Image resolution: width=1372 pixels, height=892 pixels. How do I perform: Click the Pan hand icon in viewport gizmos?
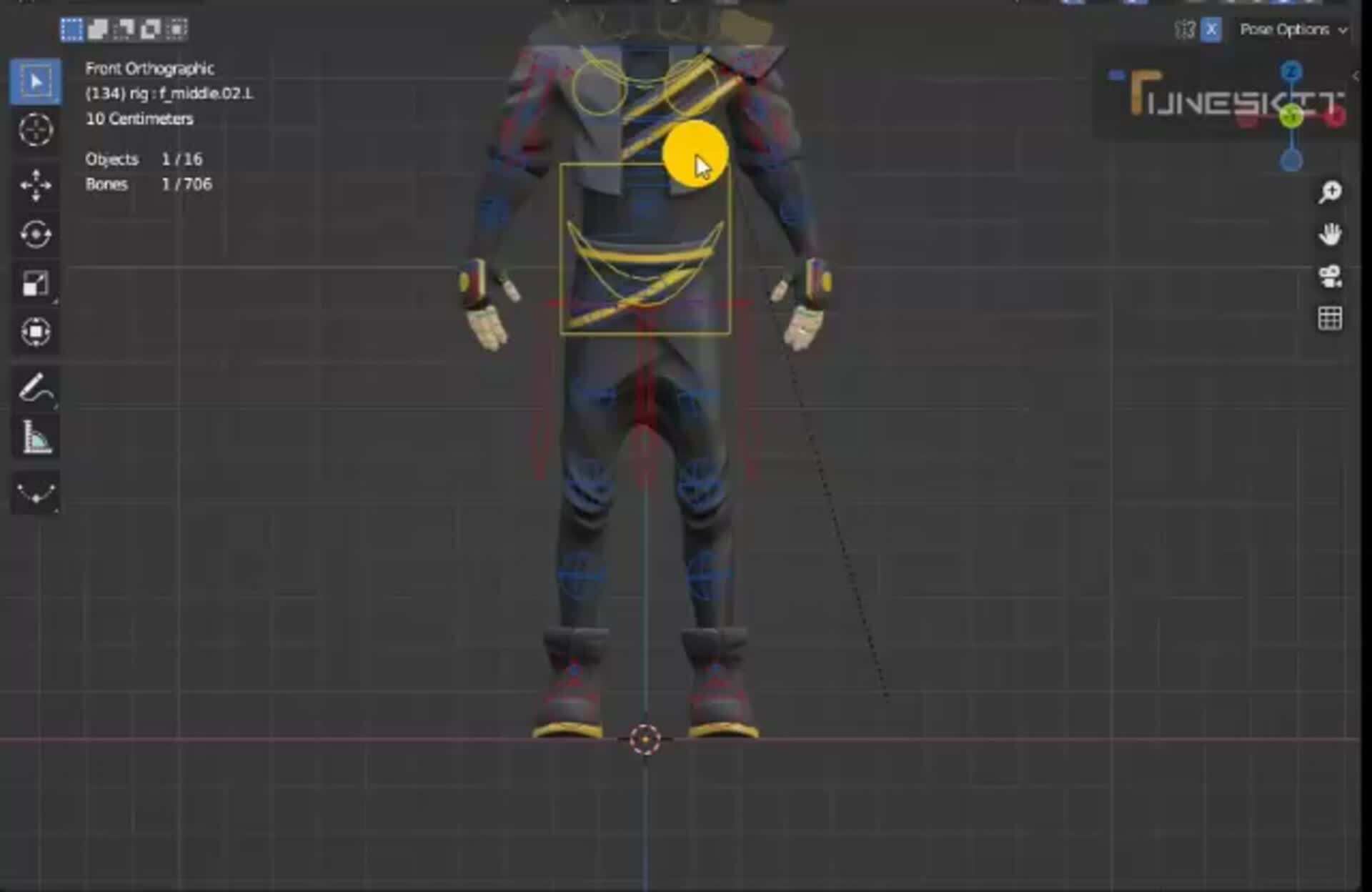(1331, 234)
